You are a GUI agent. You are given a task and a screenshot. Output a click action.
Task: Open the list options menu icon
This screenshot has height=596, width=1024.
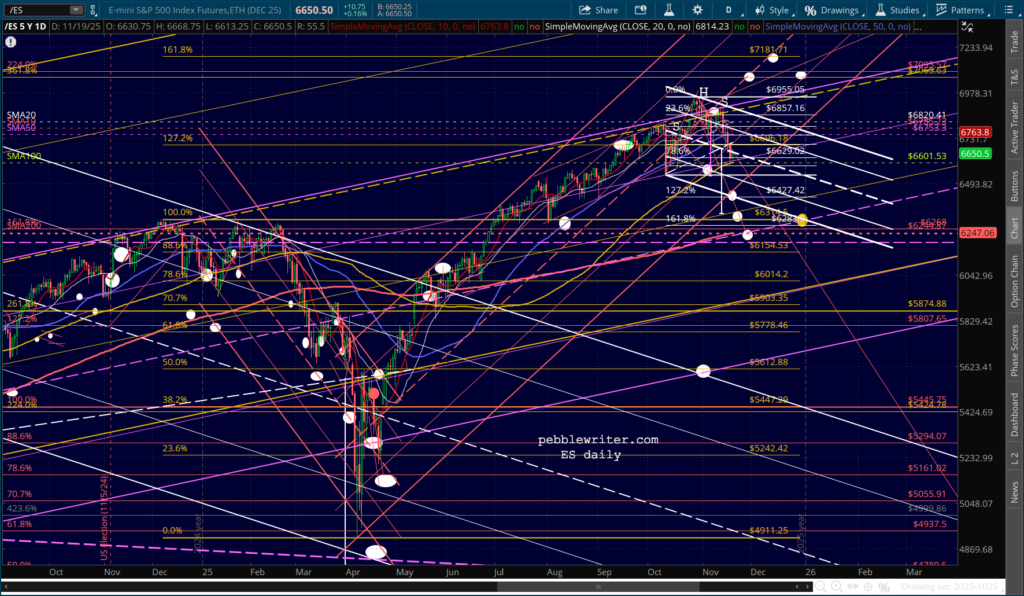[x=1010, y=10]
